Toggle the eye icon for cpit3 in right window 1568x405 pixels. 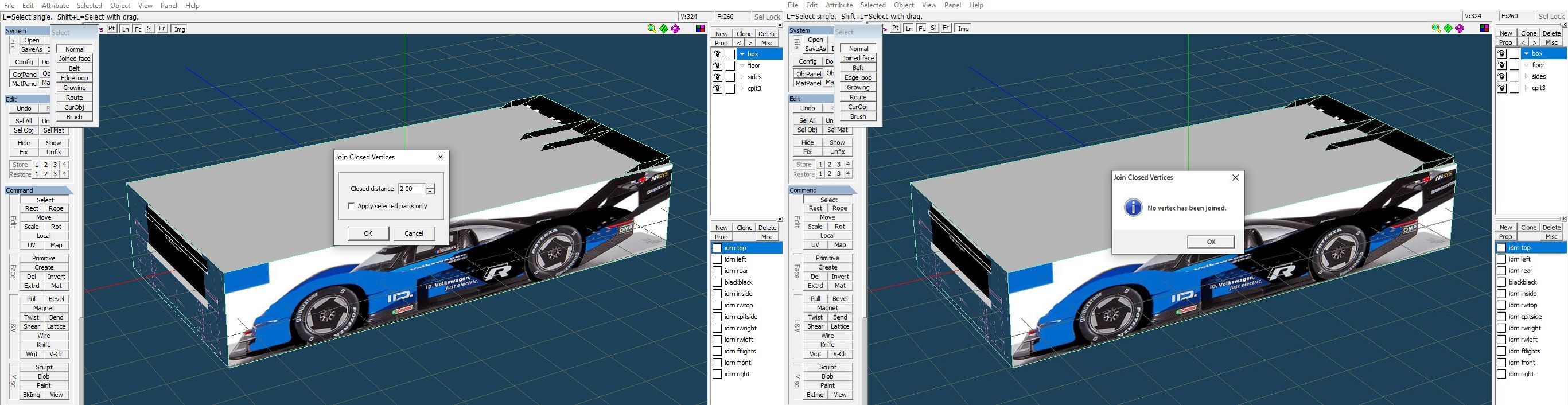coord(1501,88)
